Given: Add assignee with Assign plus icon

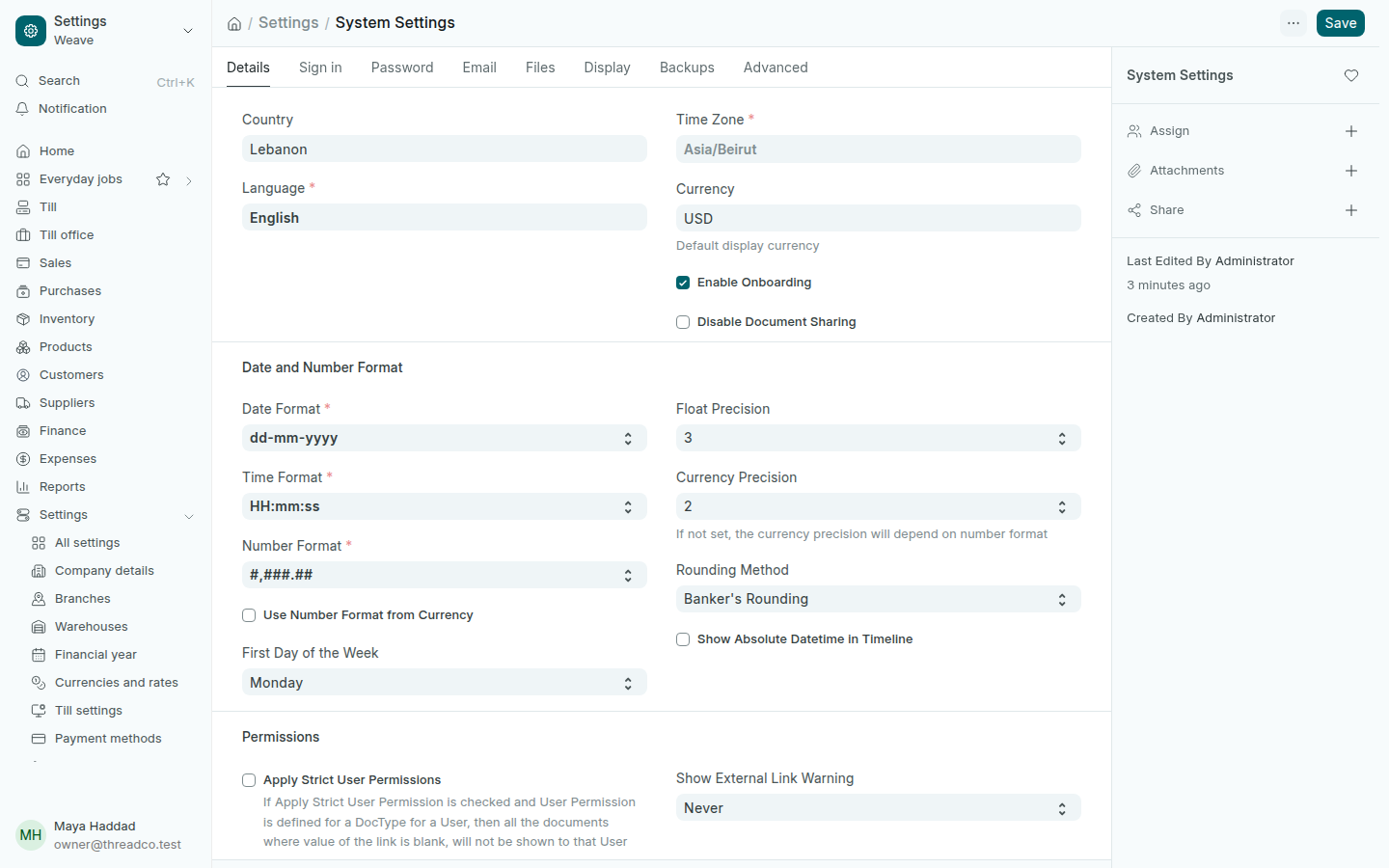Looking at the screenshot, I should [1351, 131].
